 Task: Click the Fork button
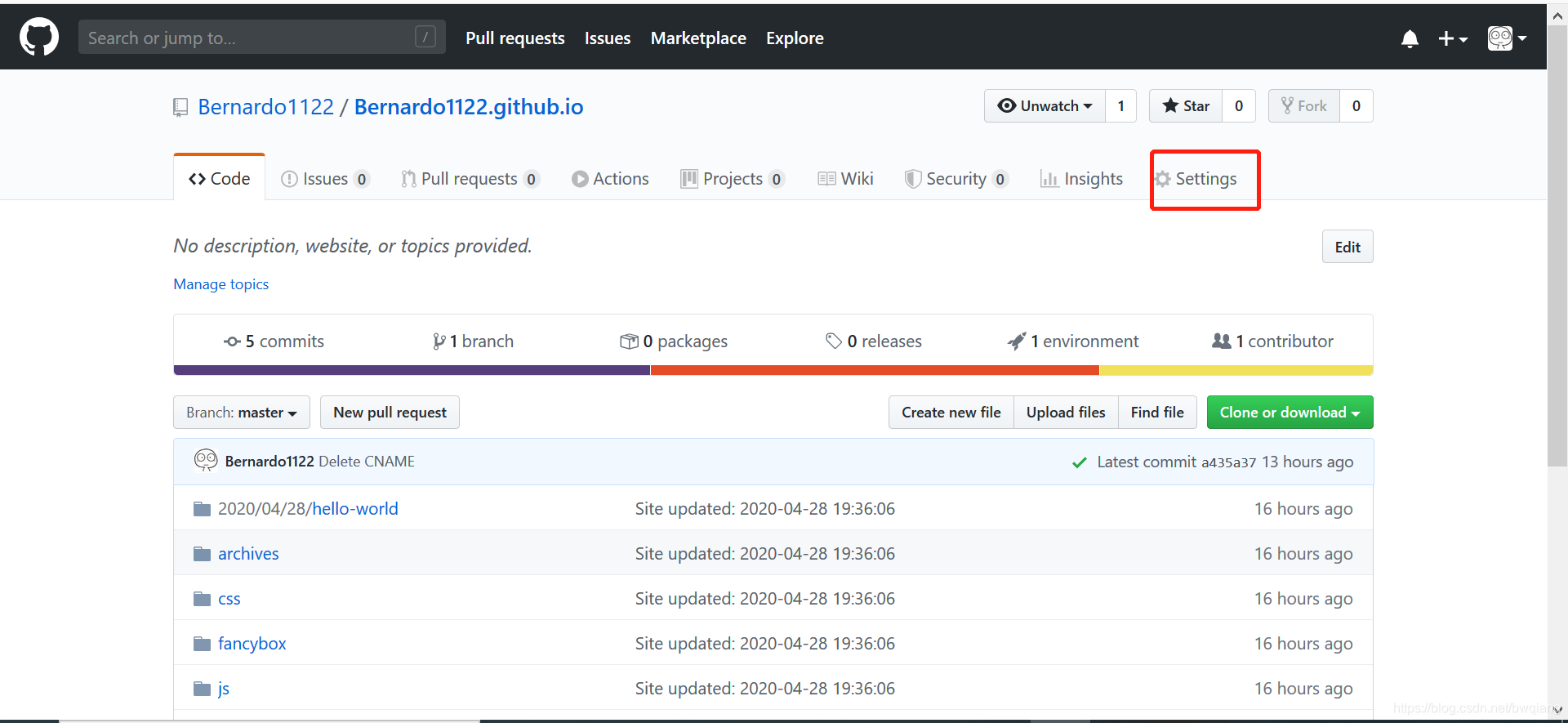tap(1304, 106)
